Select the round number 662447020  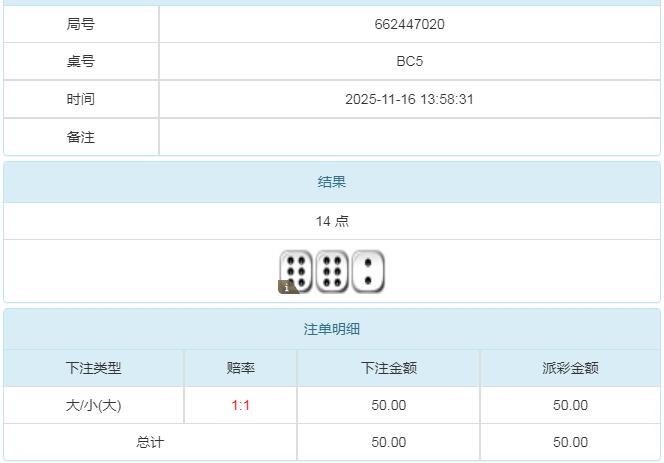click(x=409, y=24)
